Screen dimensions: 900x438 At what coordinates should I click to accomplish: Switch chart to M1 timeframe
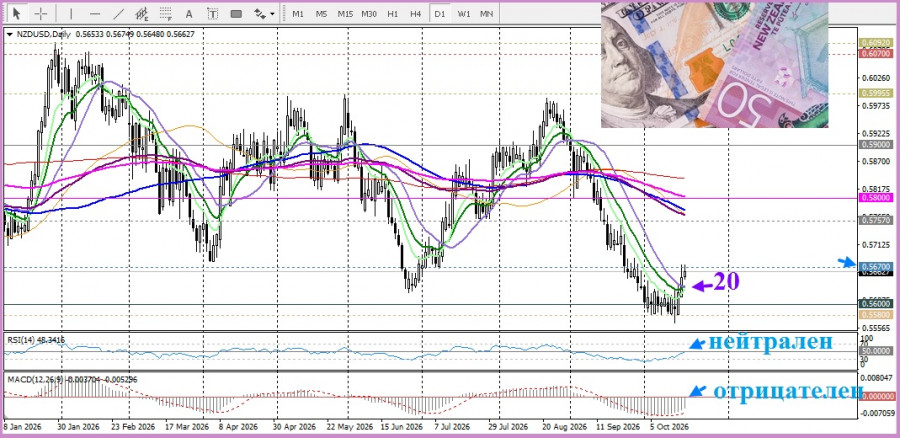pyautogui.click(x=298, y=13)
